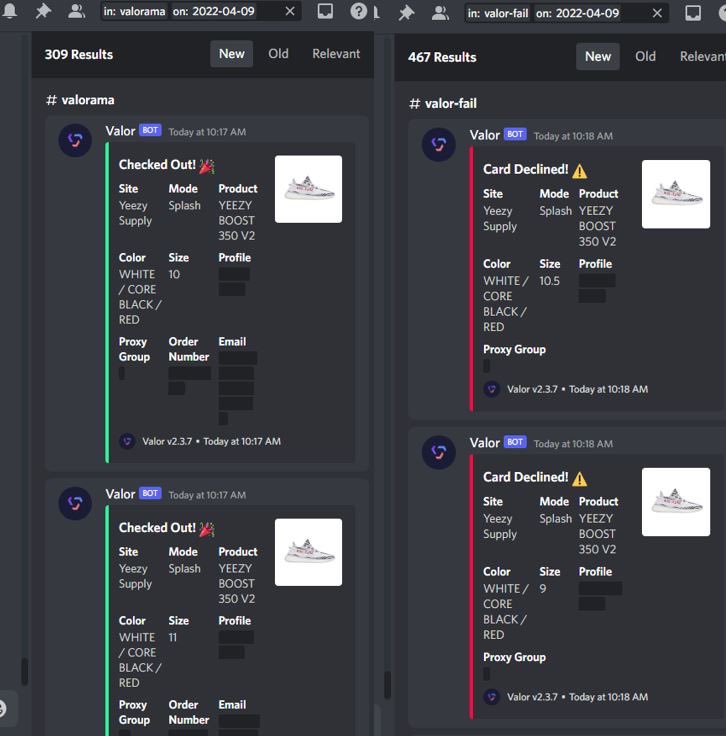The height and width of the screenshot is (736, 726).
Task: Click Valor username on size 10.5 declined message
Action: coord(485,135)
